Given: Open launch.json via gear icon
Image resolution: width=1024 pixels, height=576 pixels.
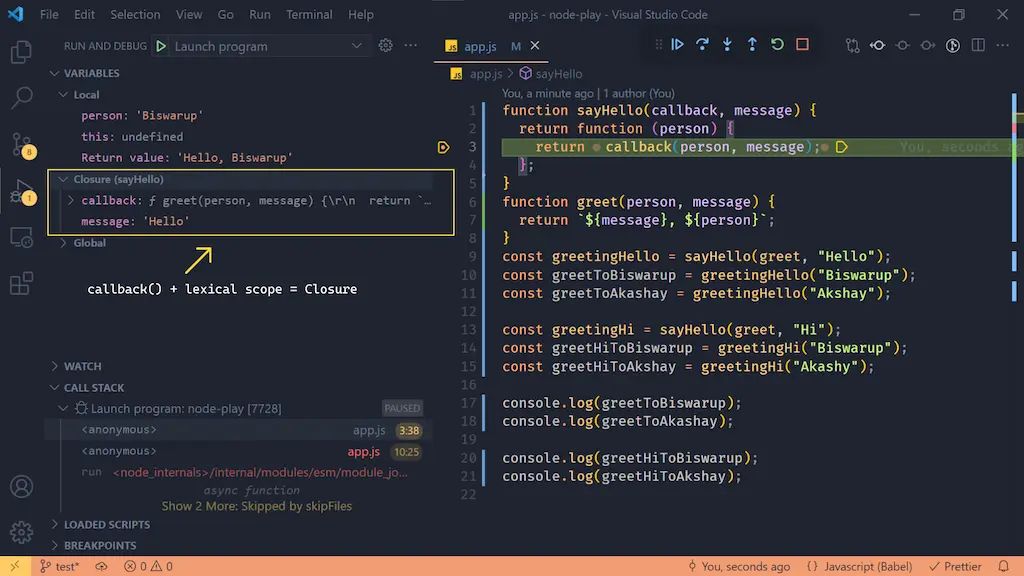Looking at the screenshot, I should pyautogui.click(x=385, y=46).
